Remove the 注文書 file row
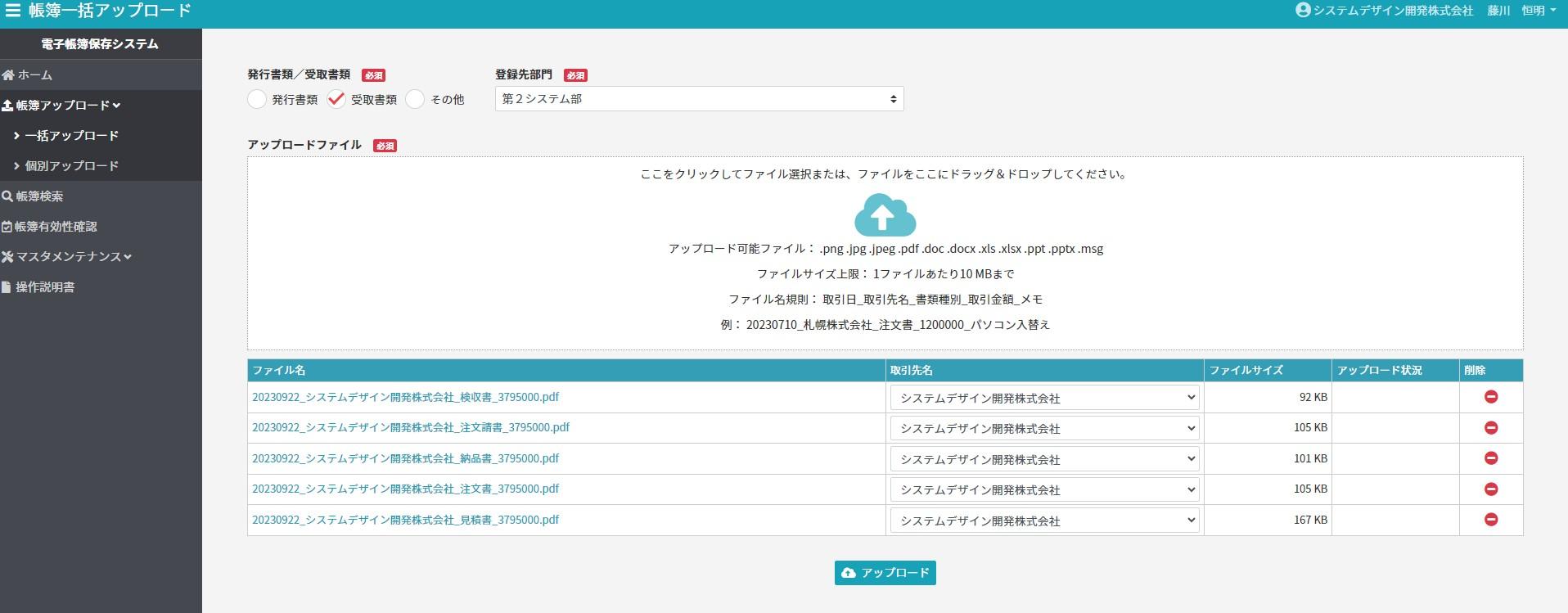Screen dimensions: 1568x613 tap(1490, 489)
